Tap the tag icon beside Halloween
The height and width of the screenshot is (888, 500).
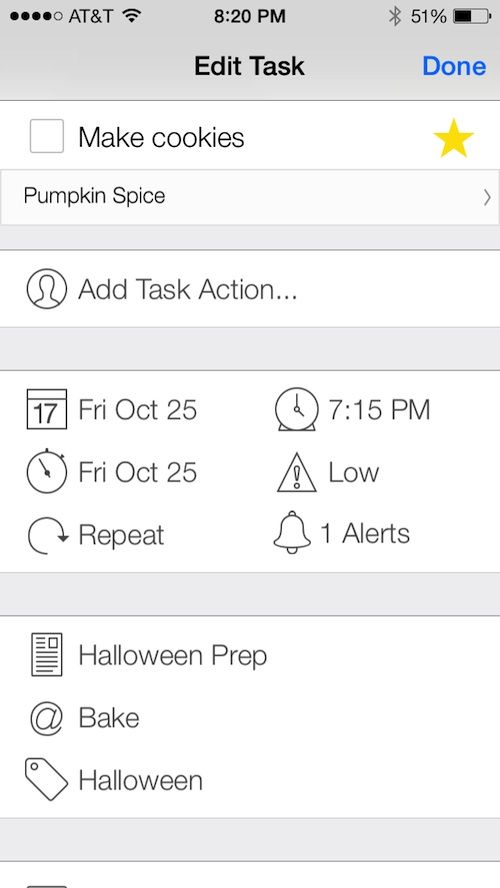pos(46,780)
